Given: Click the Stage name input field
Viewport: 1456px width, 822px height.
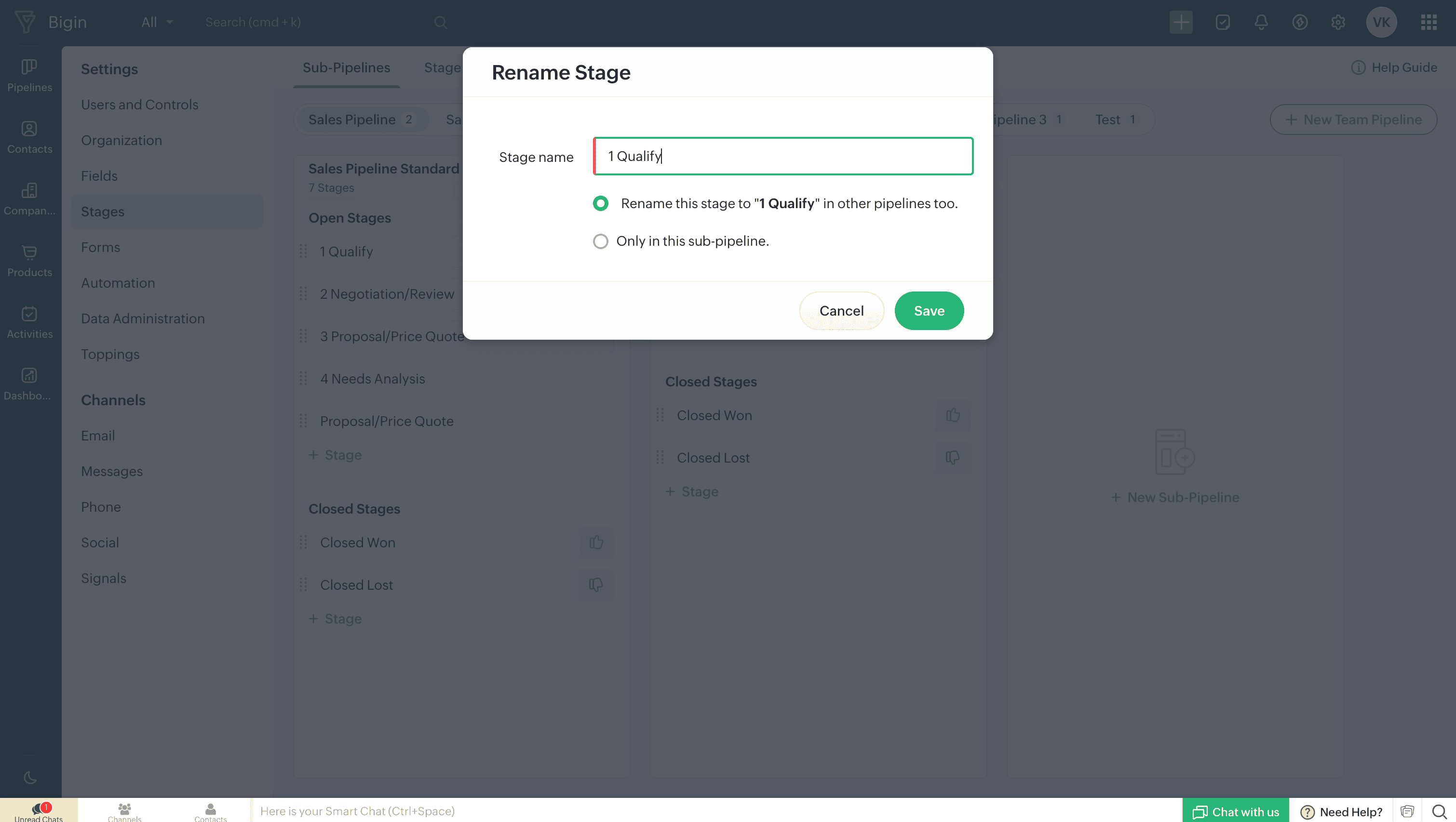Looking at the screenshot, I should coord(783,156).
